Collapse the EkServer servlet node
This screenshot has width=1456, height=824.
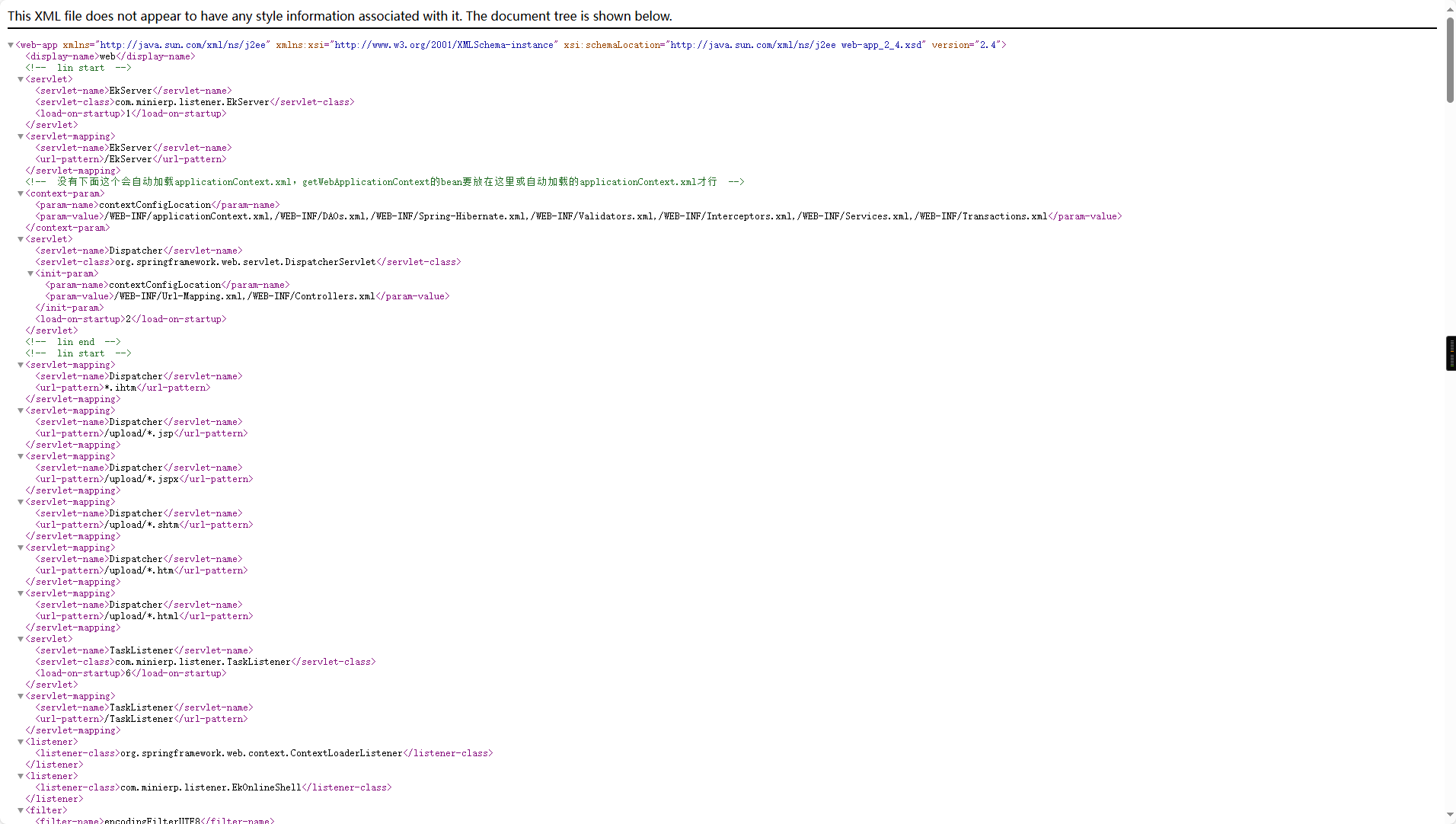coord(21,79)
